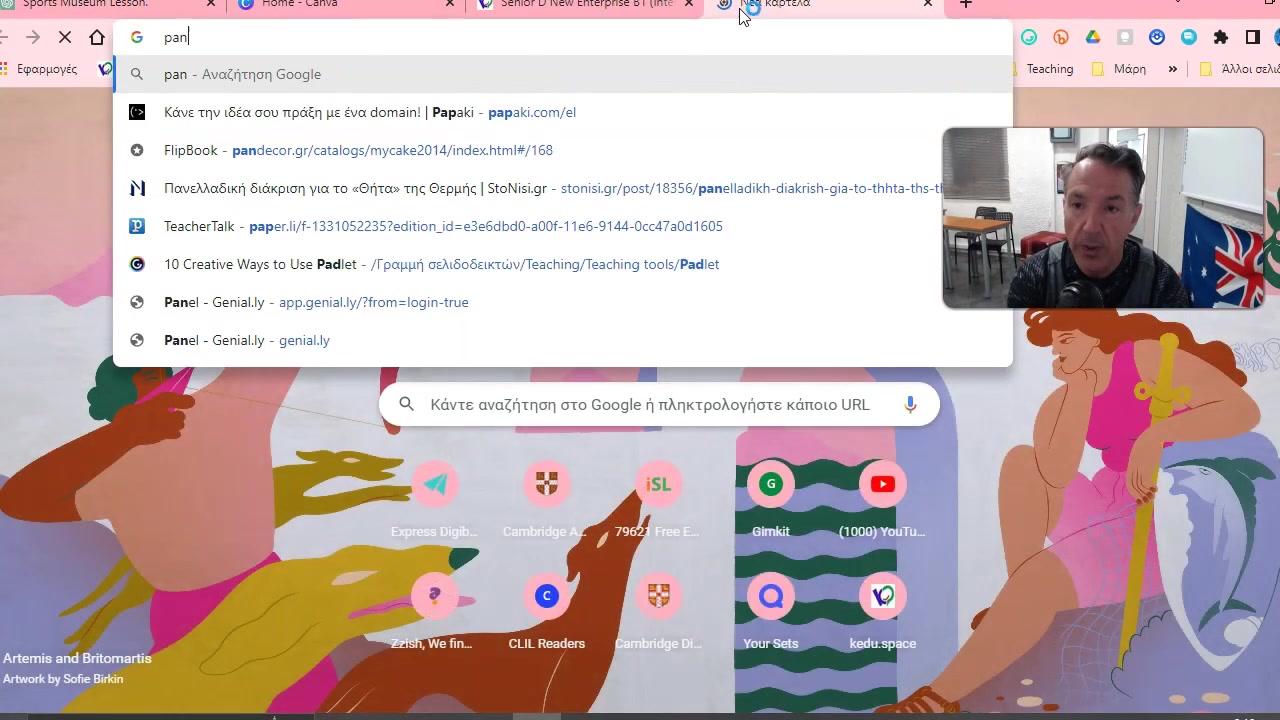Viewport: 1280px width, 720px height.
Task: Start voice search with the microphone
Action: [x=910, y=404]
